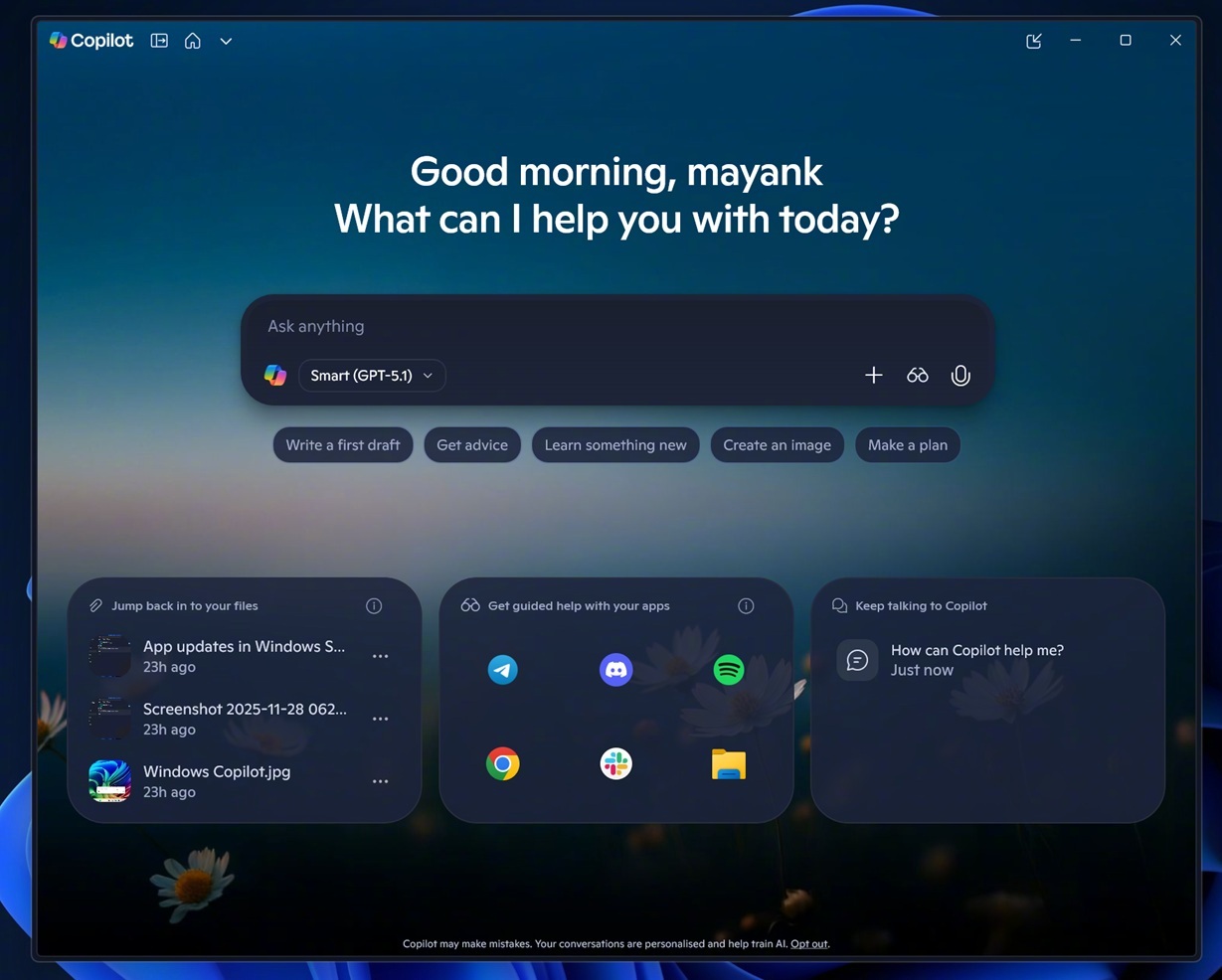Screen dimensions: 1222x980
Task: Open Screenshot 2025-11-28 062... file
Action: (244, 719)
